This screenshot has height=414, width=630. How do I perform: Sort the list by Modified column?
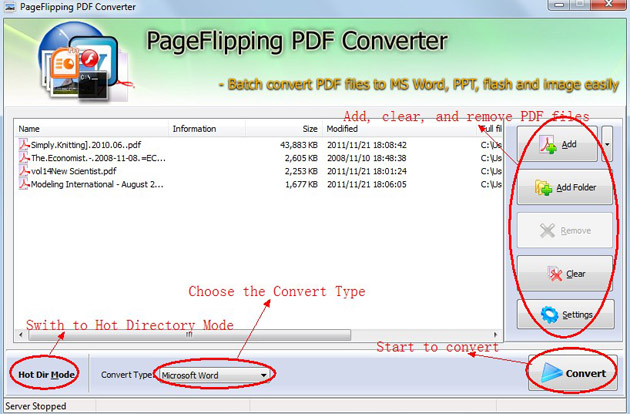[400, 129]
